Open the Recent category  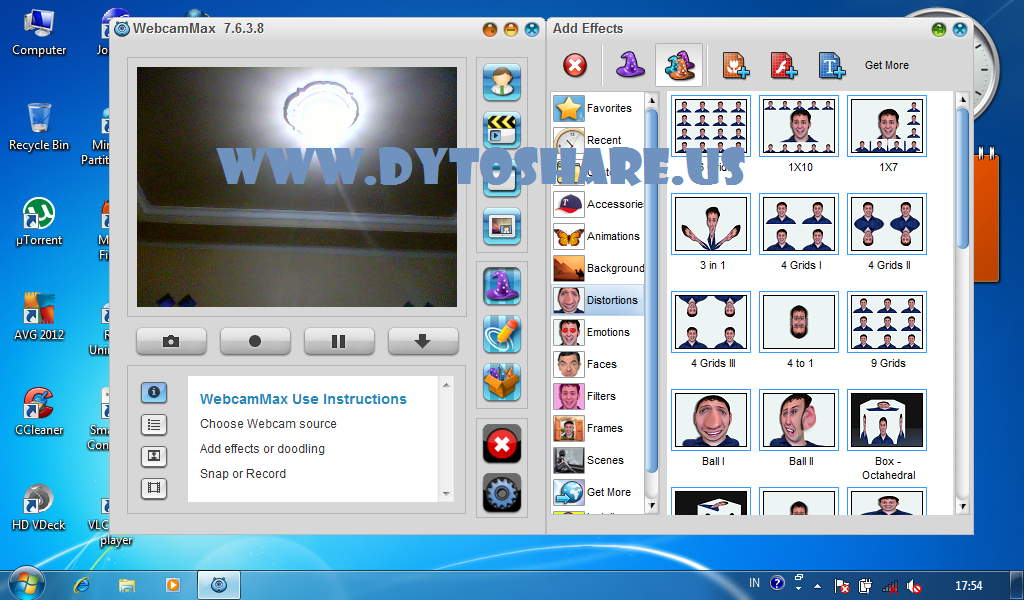(598, 140)
